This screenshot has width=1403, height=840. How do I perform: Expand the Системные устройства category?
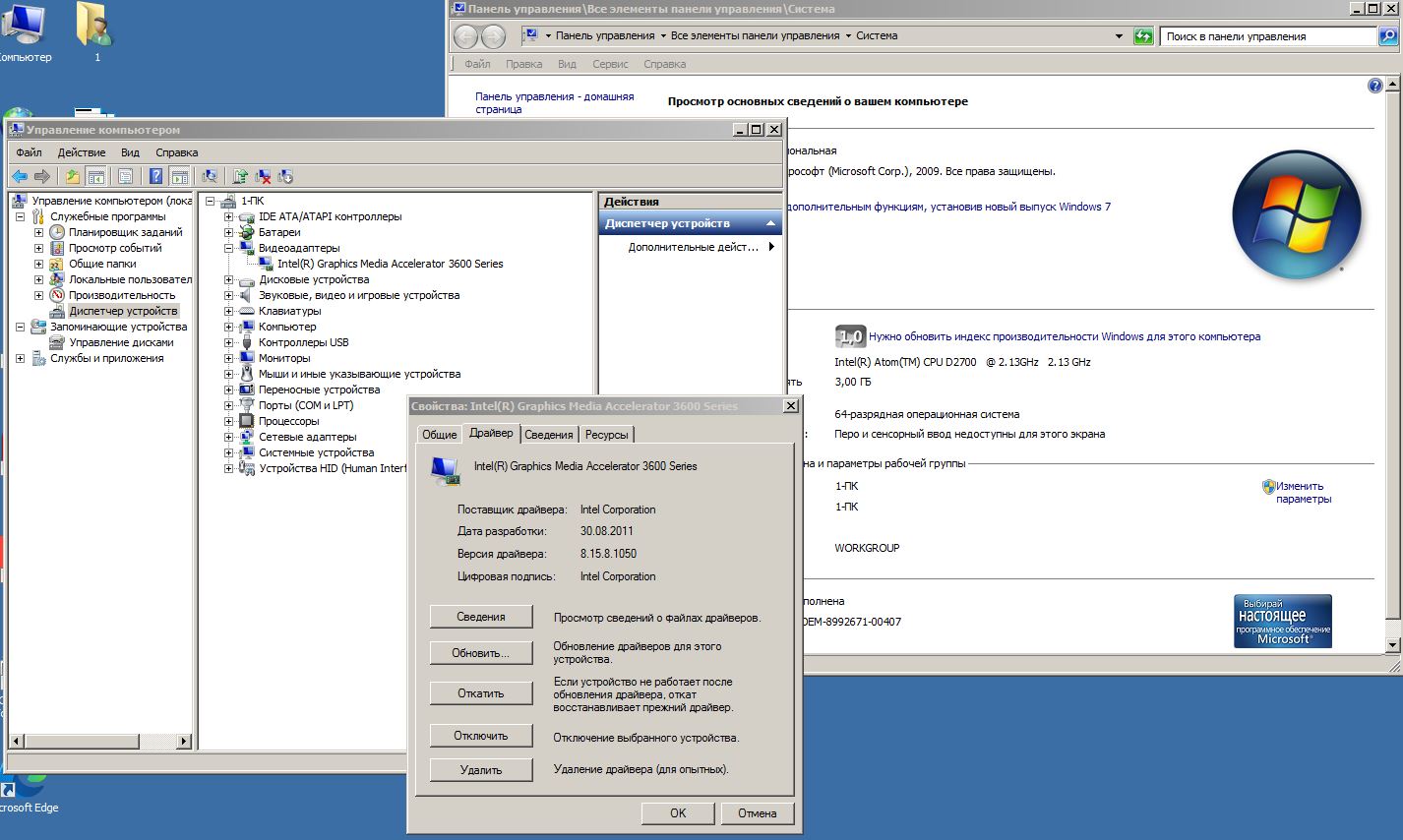228,452
